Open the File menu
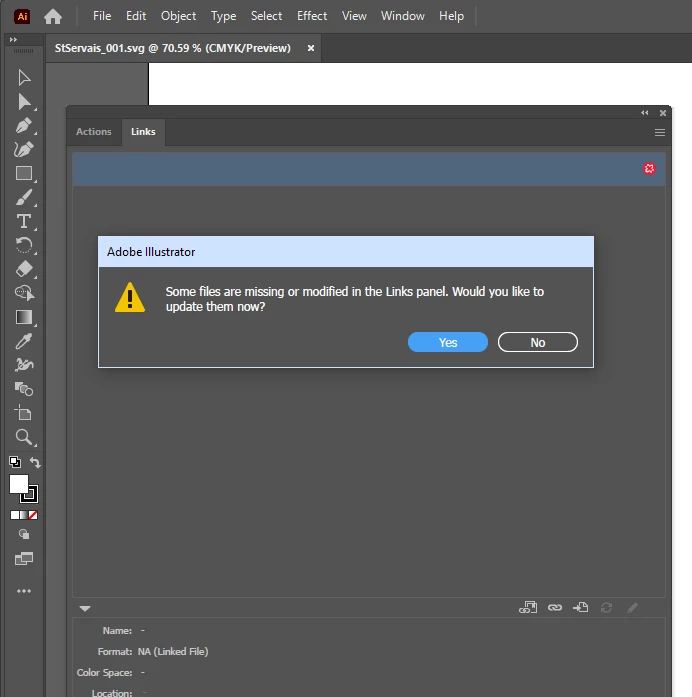Screen dimensions: 692x697 tap(102, 16)
